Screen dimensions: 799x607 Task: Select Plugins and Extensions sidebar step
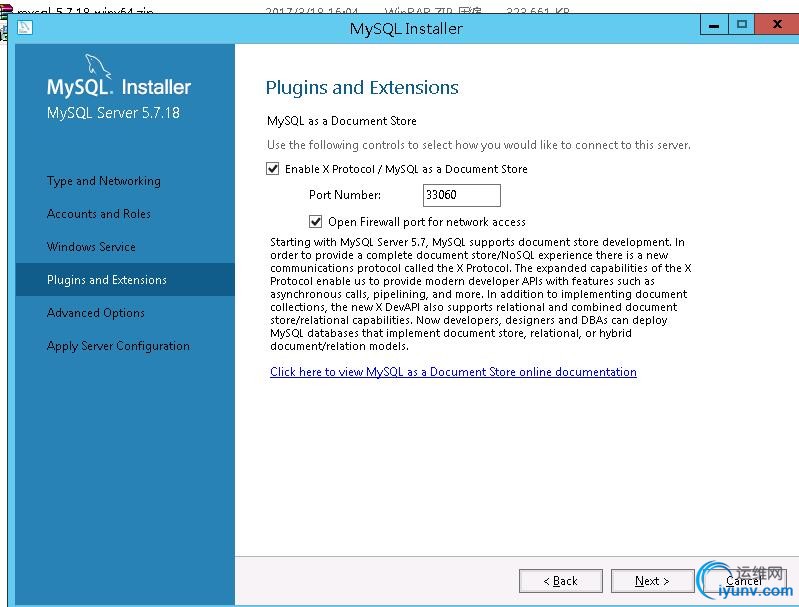point(125,280)
